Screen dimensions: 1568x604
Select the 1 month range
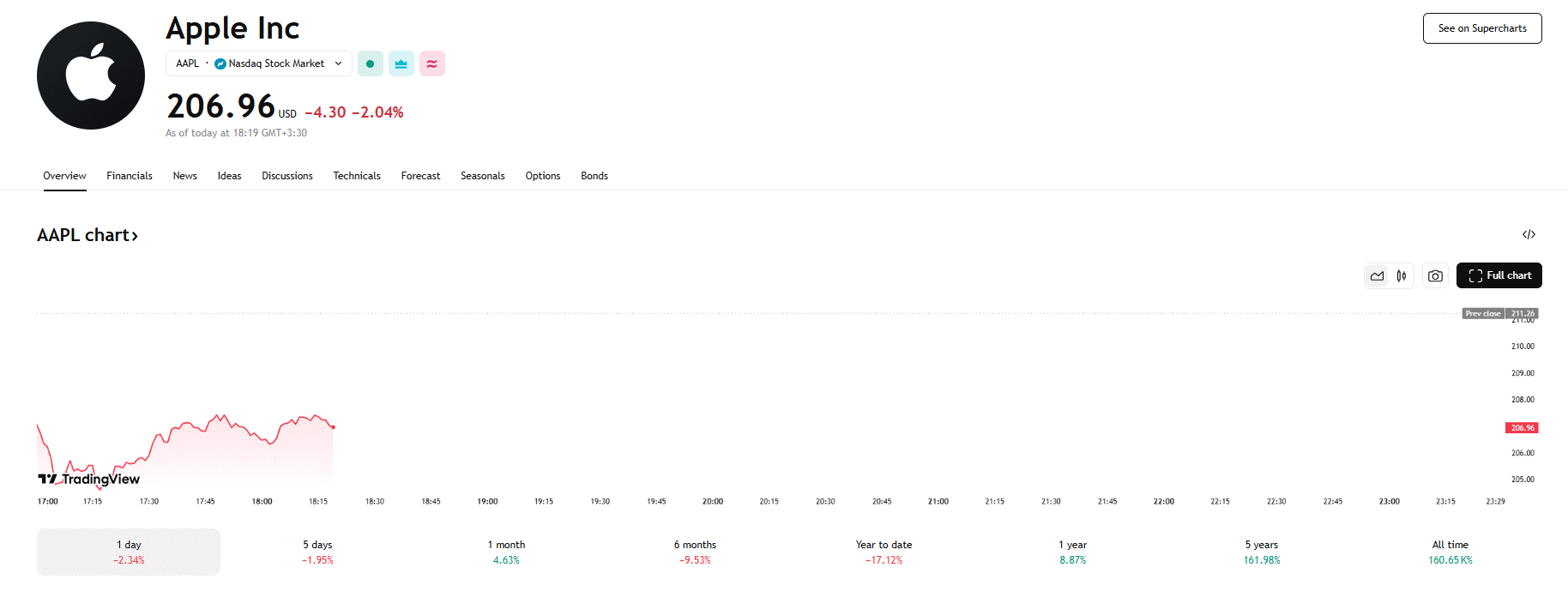click(x=506, y=552)
